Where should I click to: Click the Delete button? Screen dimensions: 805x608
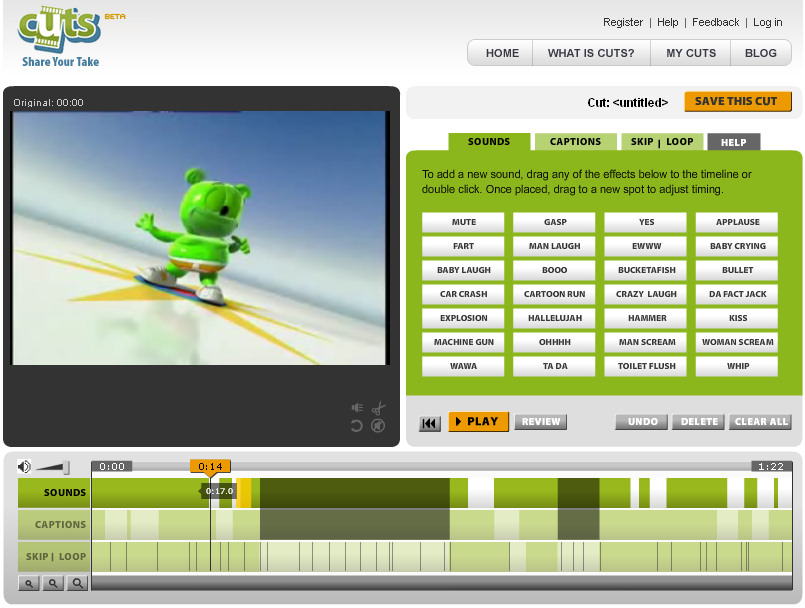click(x=699, y=422)
